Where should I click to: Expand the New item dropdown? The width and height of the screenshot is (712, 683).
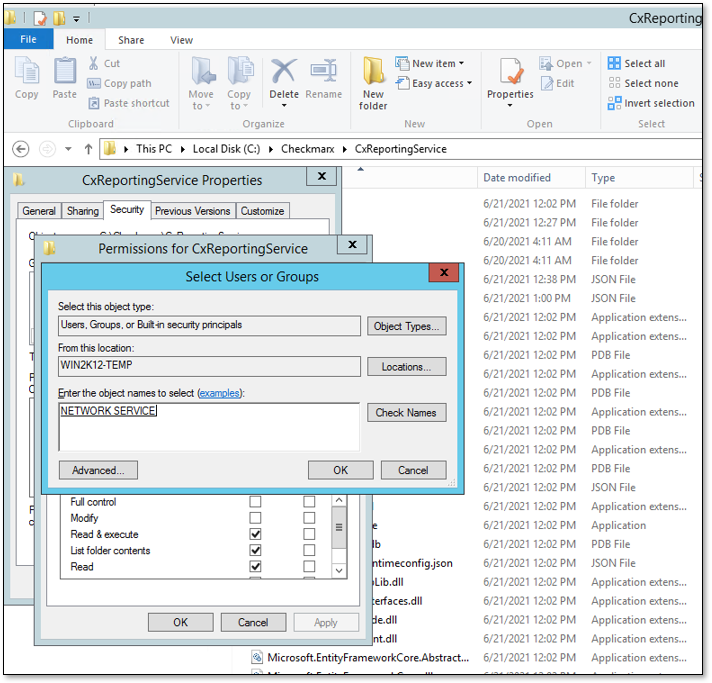430,63
